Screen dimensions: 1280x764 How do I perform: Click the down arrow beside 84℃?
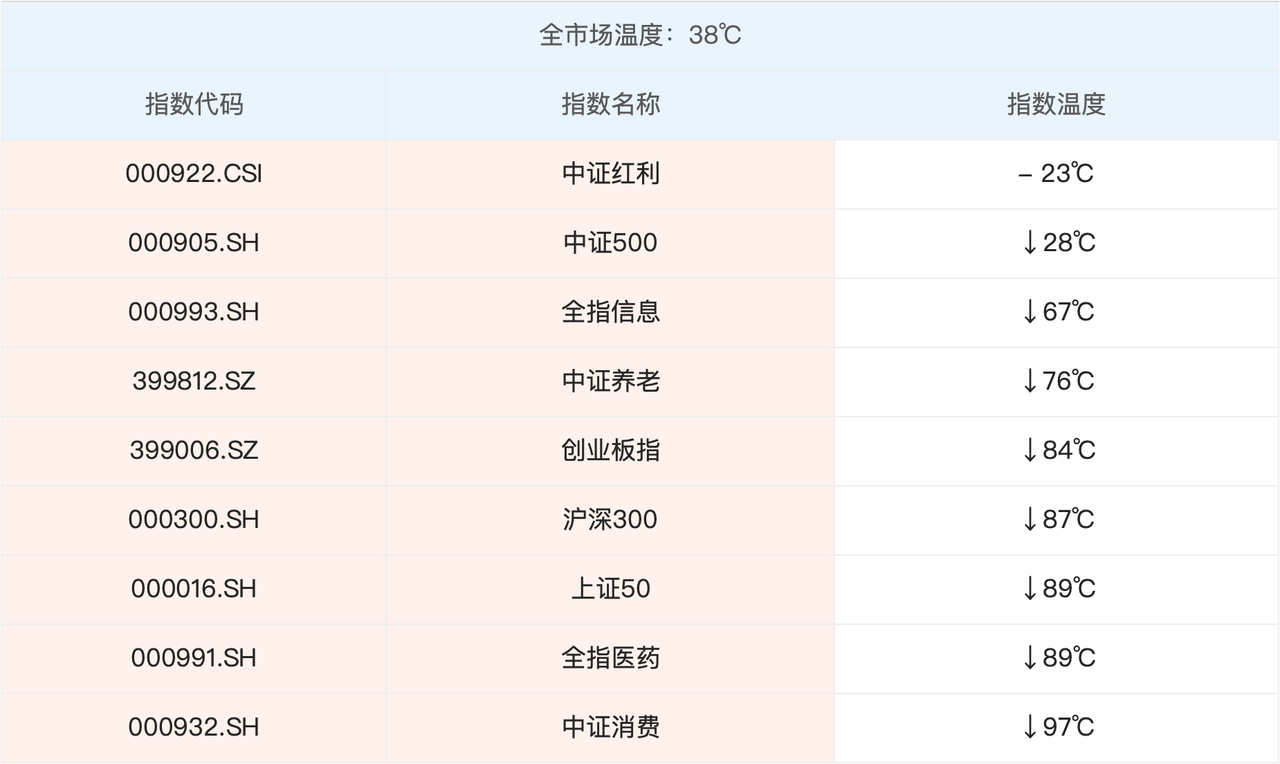pos(1030,450)
